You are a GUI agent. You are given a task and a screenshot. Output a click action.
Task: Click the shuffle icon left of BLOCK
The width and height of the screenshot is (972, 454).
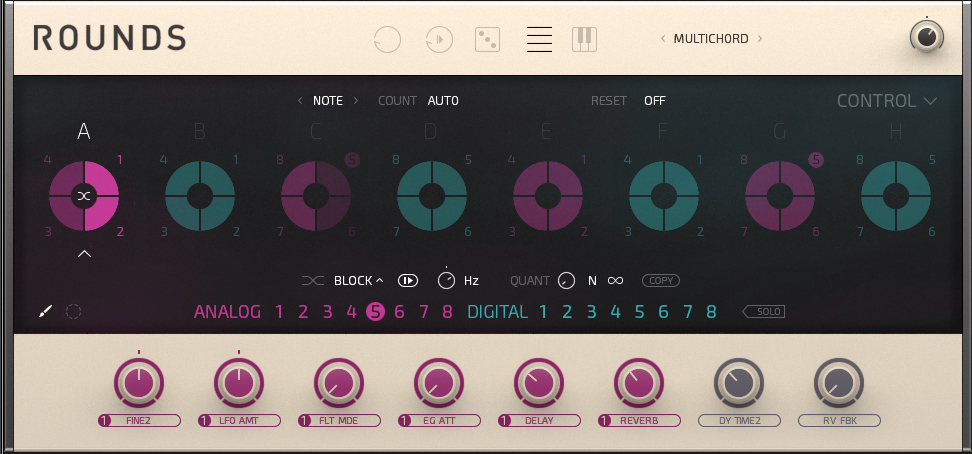point(313,281)
